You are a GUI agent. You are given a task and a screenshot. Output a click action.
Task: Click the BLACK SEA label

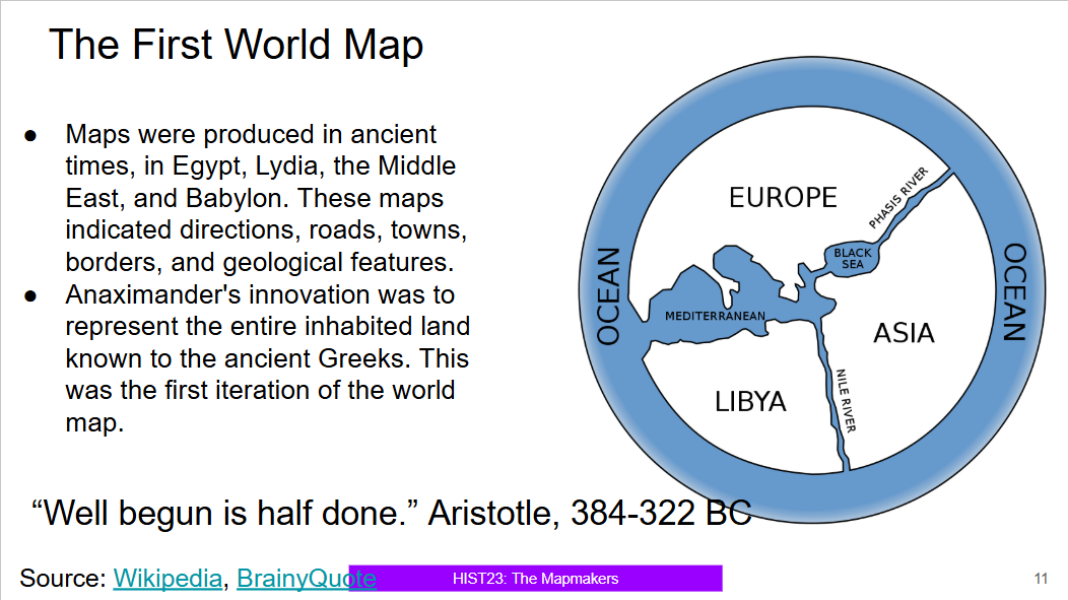click(x=852, y=259)
